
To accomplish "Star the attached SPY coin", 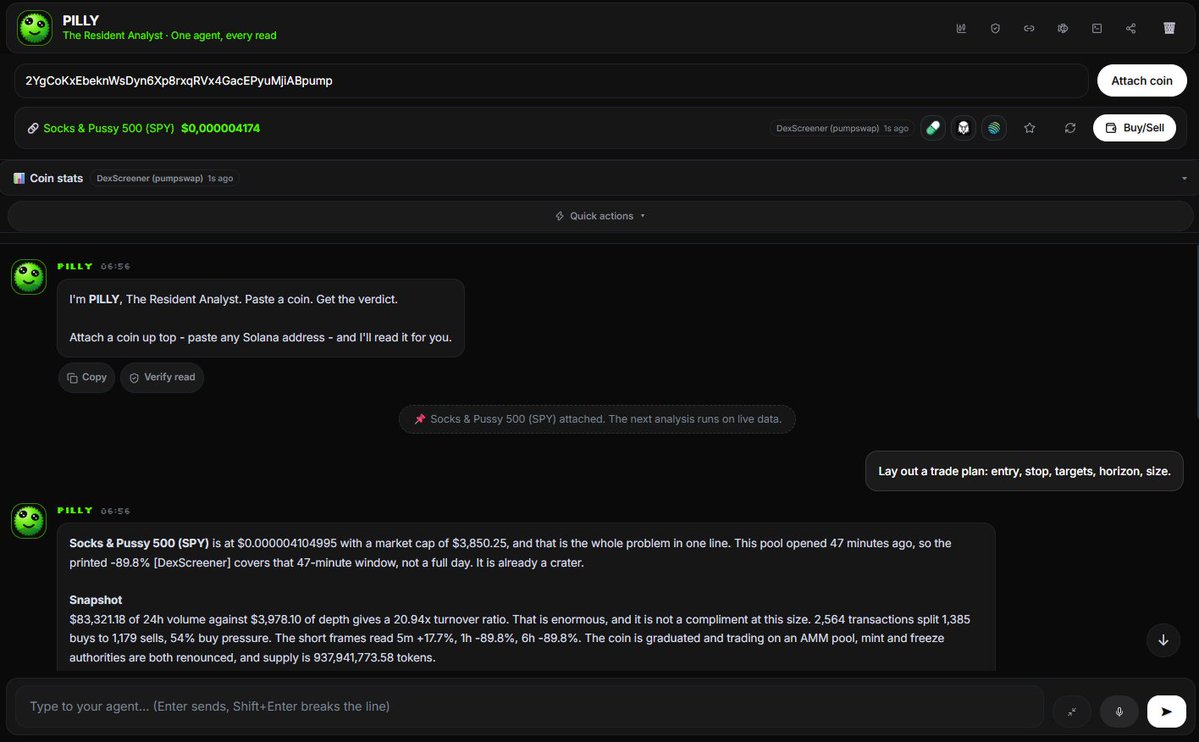I will click(x=1030, y=128).
